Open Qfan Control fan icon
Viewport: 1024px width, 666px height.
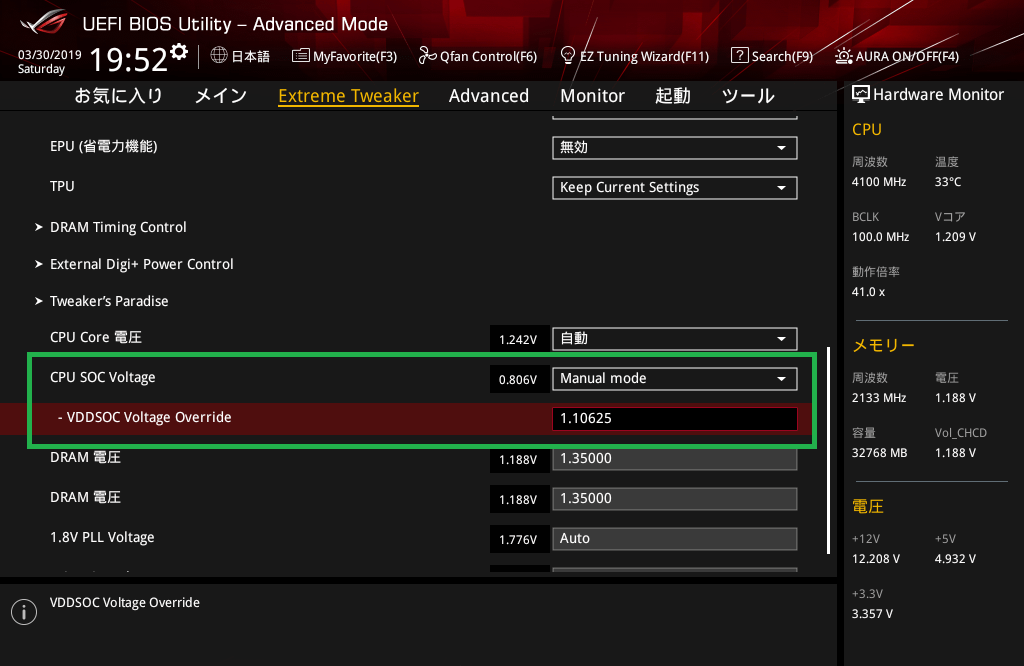coord(427,56)
